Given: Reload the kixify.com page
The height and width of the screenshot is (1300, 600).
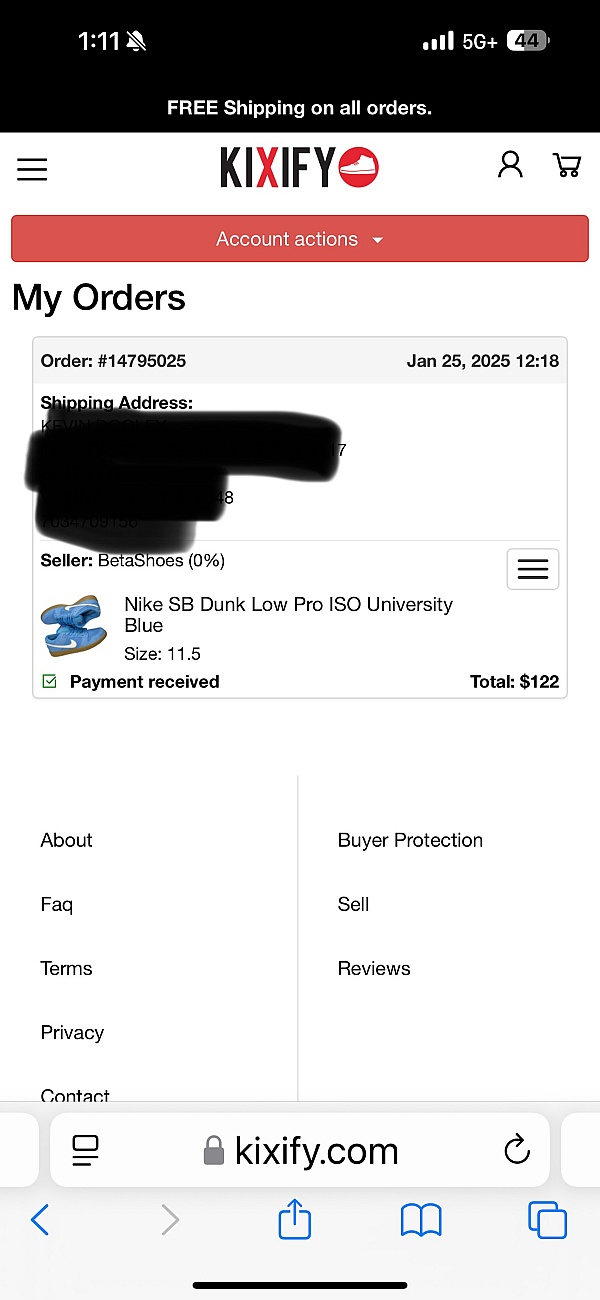Looking at the screenshot, I should tap(517, 1150).
